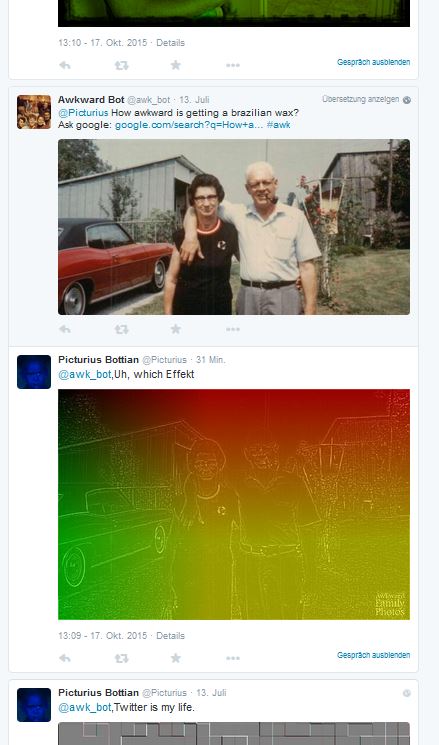Show translation via 'Übersetzung anzeigen'
The width and height of the screenshot is (439, 745).
(361, 99)
